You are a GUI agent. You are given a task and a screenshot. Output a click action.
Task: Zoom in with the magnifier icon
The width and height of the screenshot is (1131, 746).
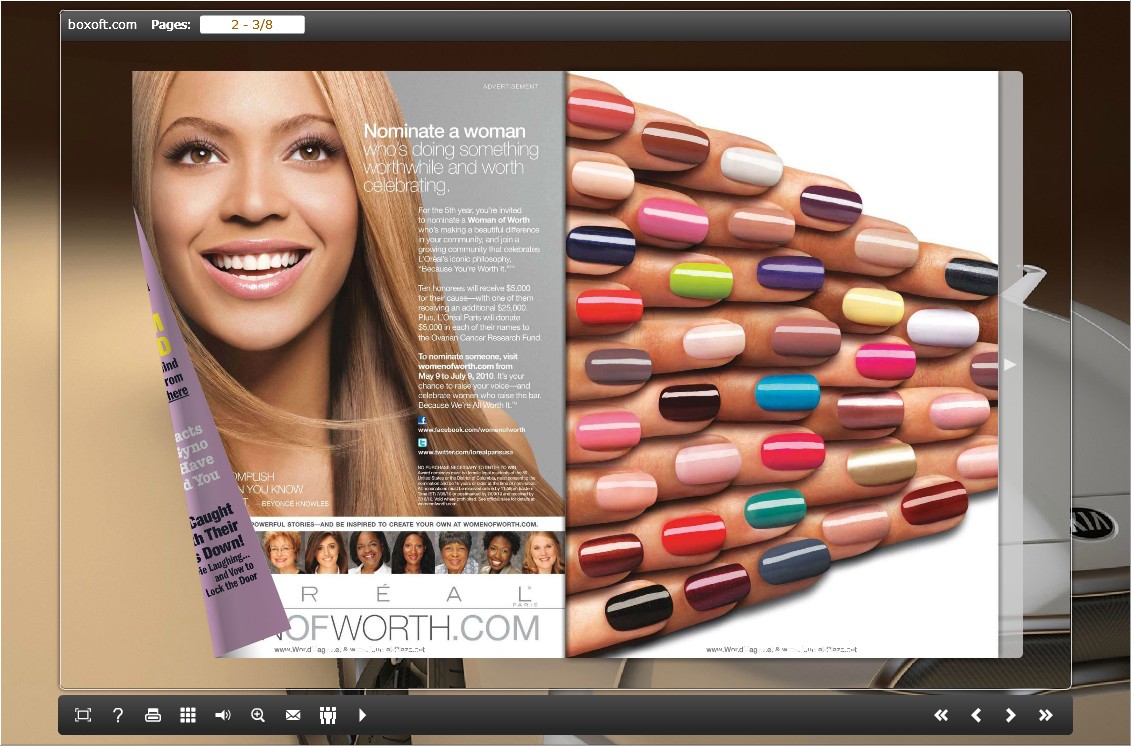pos(258,715)
